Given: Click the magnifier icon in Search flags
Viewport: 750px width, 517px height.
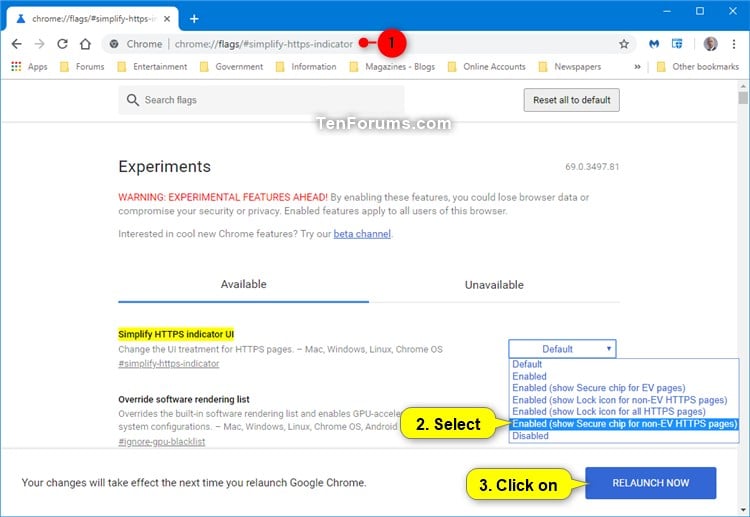Looking at the screenshot, I should click(132, 100).
